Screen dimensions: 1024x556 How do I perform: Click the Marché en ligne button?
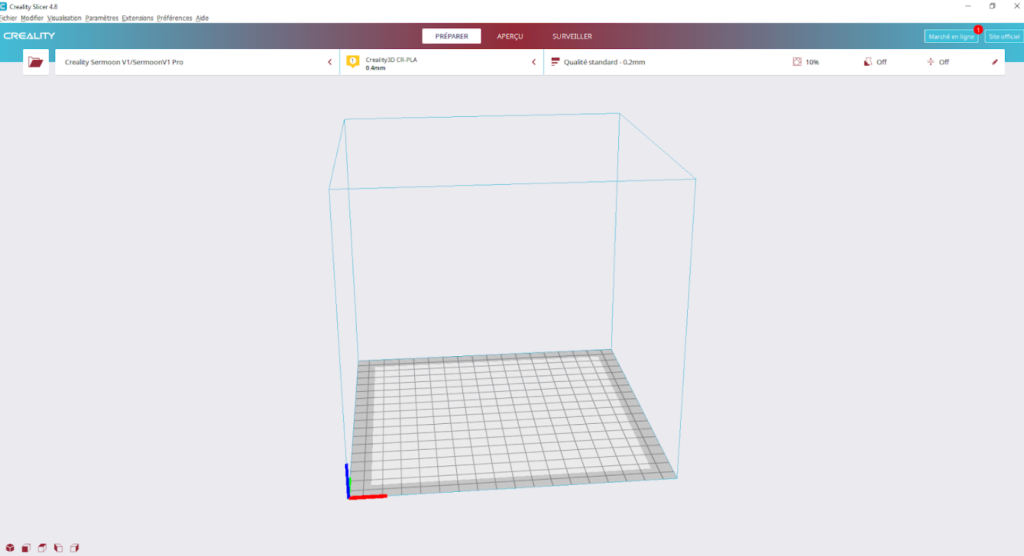click(950, 37)
